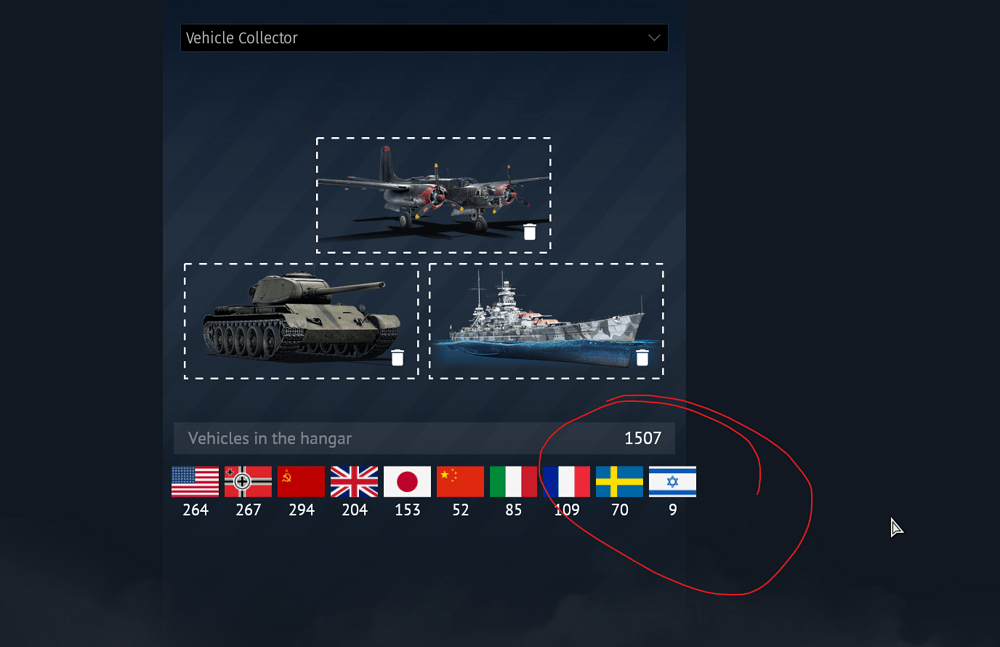Remove the battleship using its trash icon
This screenshot has height=647, width=1000.
click(x=642, y=357)
